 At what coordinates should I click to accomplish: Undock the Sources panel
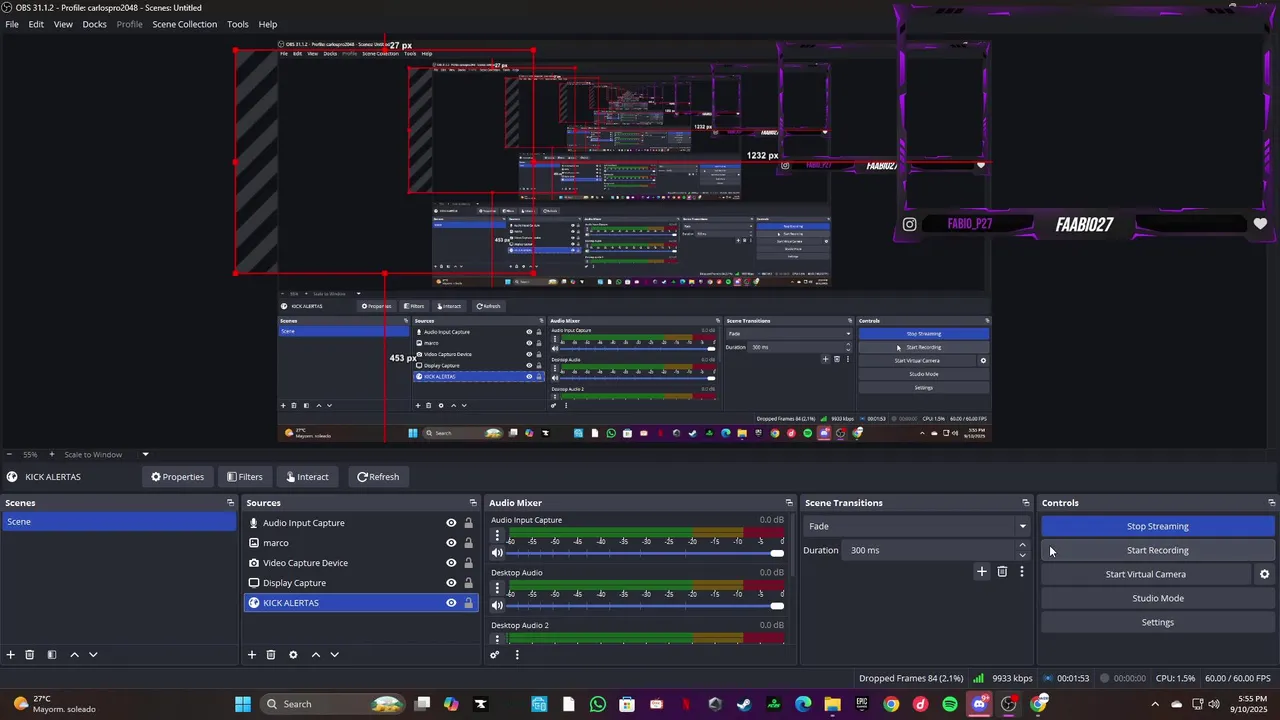coord(473,503)
